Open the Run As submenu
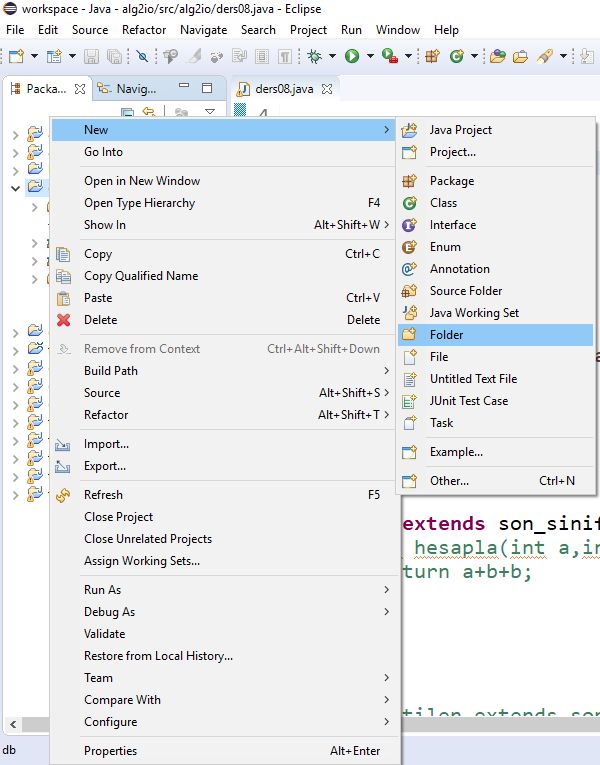 click(223, 590)
